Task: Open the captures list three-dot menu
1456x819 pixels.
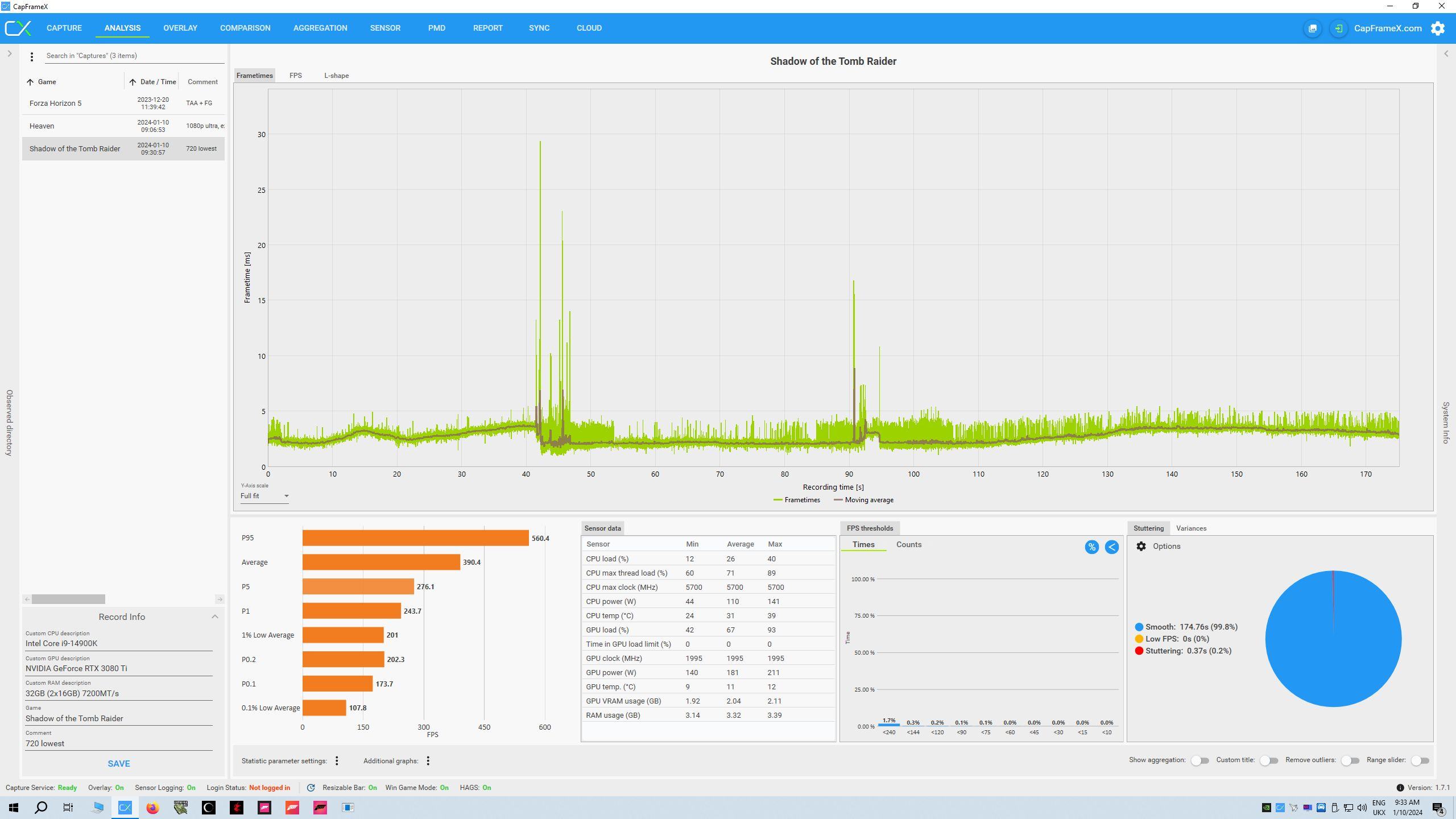Action: [32, 56]
